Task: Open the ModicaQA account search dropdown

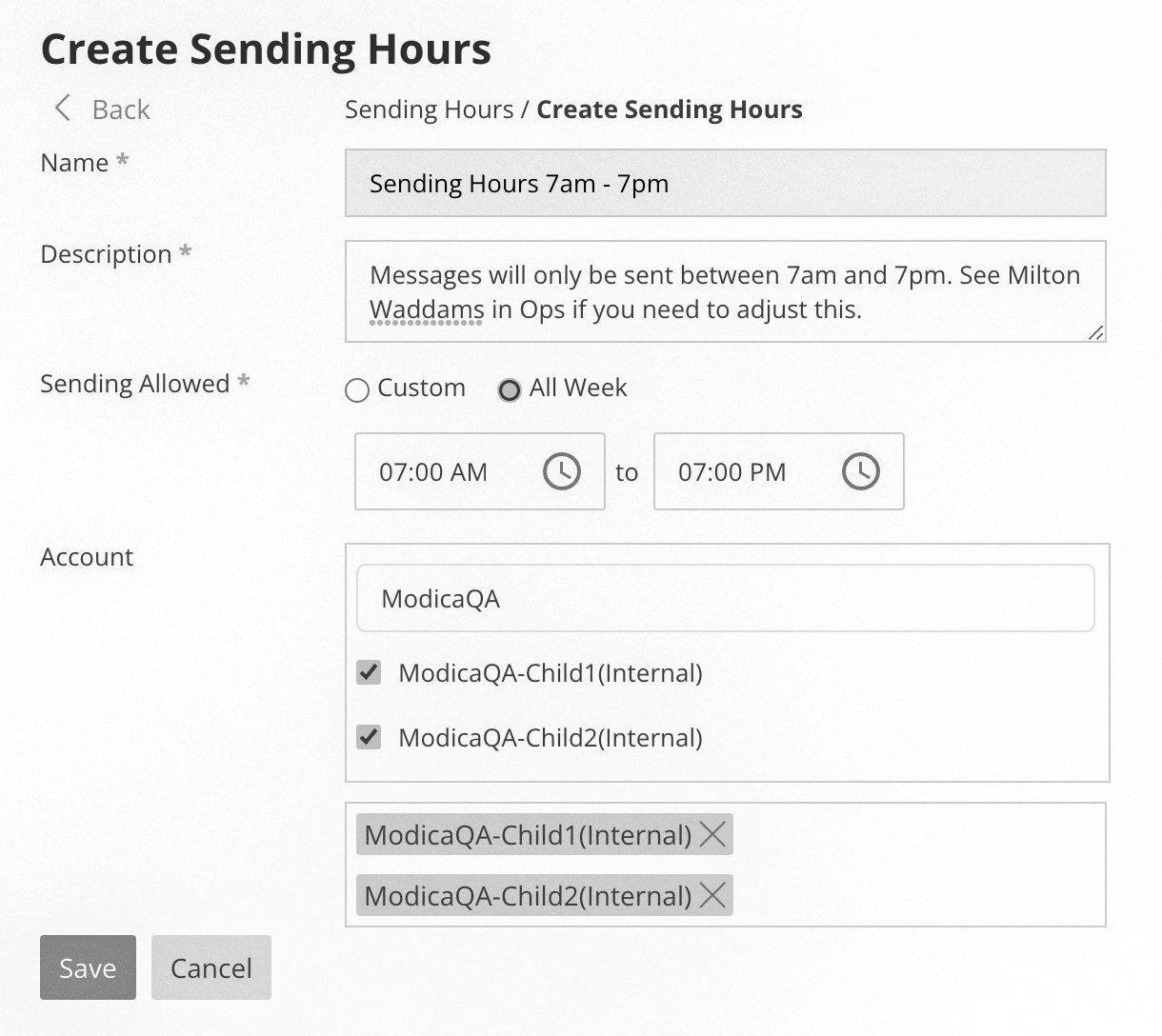Action: click(724, 598)
